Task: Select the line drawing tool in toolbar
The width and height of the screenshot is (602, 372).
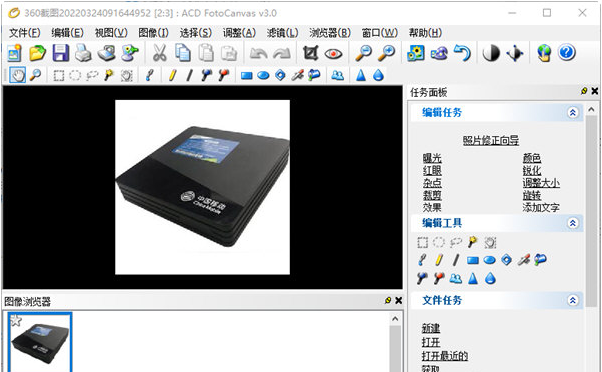Action: tap(189, 75)
